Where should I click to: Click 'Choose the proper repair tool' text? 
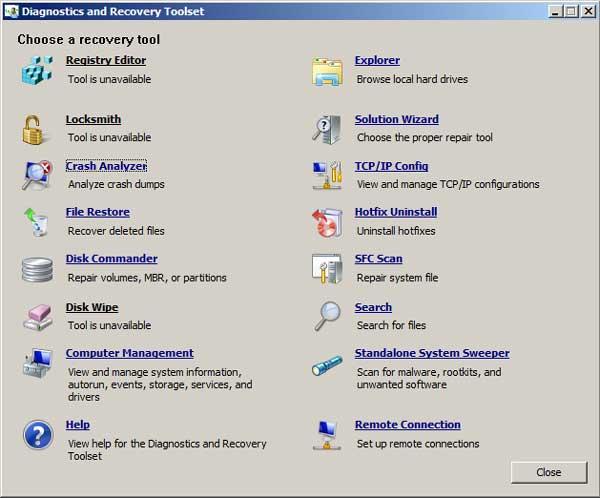[x=425, y=137]
